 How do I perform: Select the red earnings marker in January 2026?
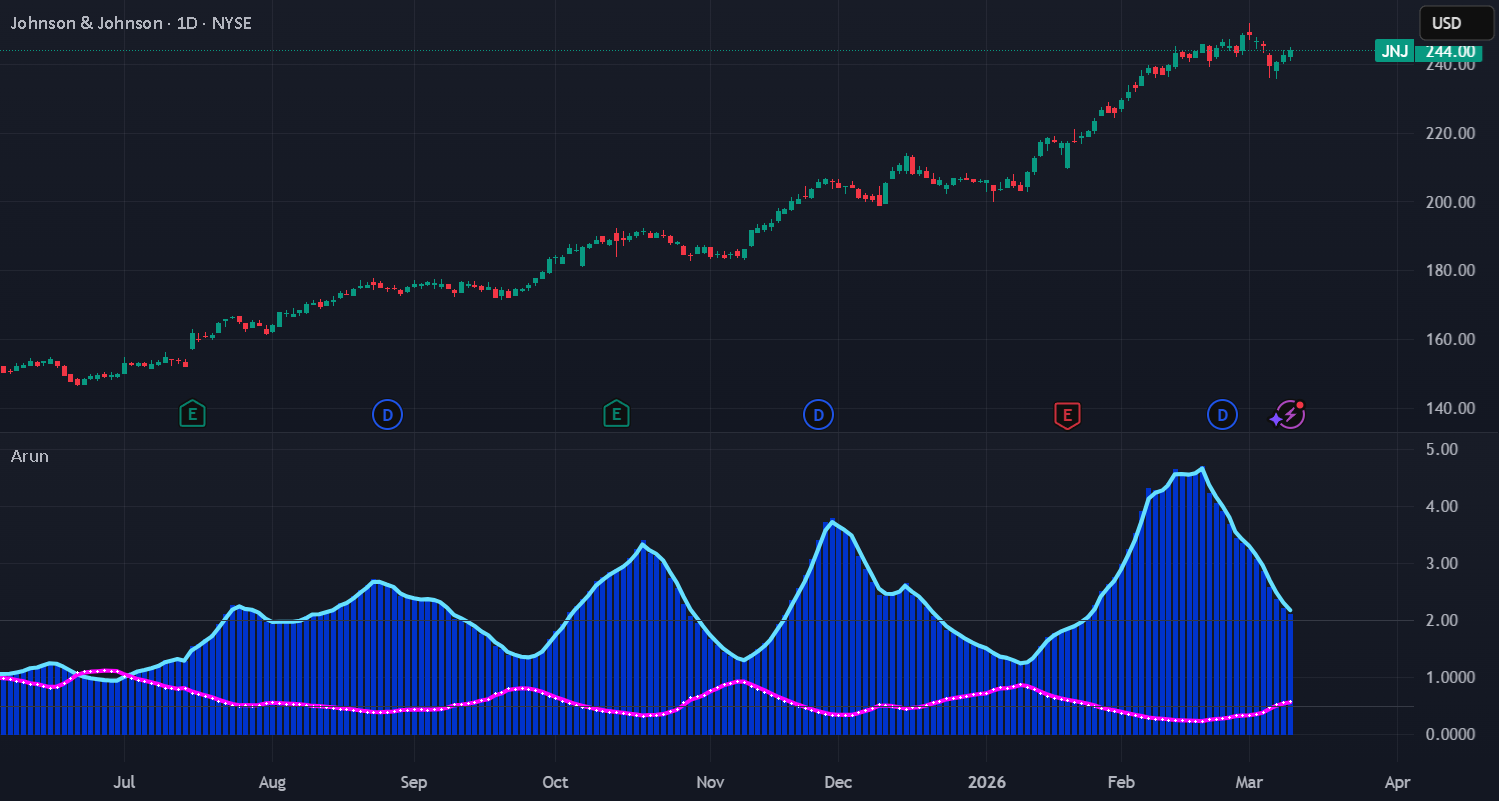coord(1067,413)
